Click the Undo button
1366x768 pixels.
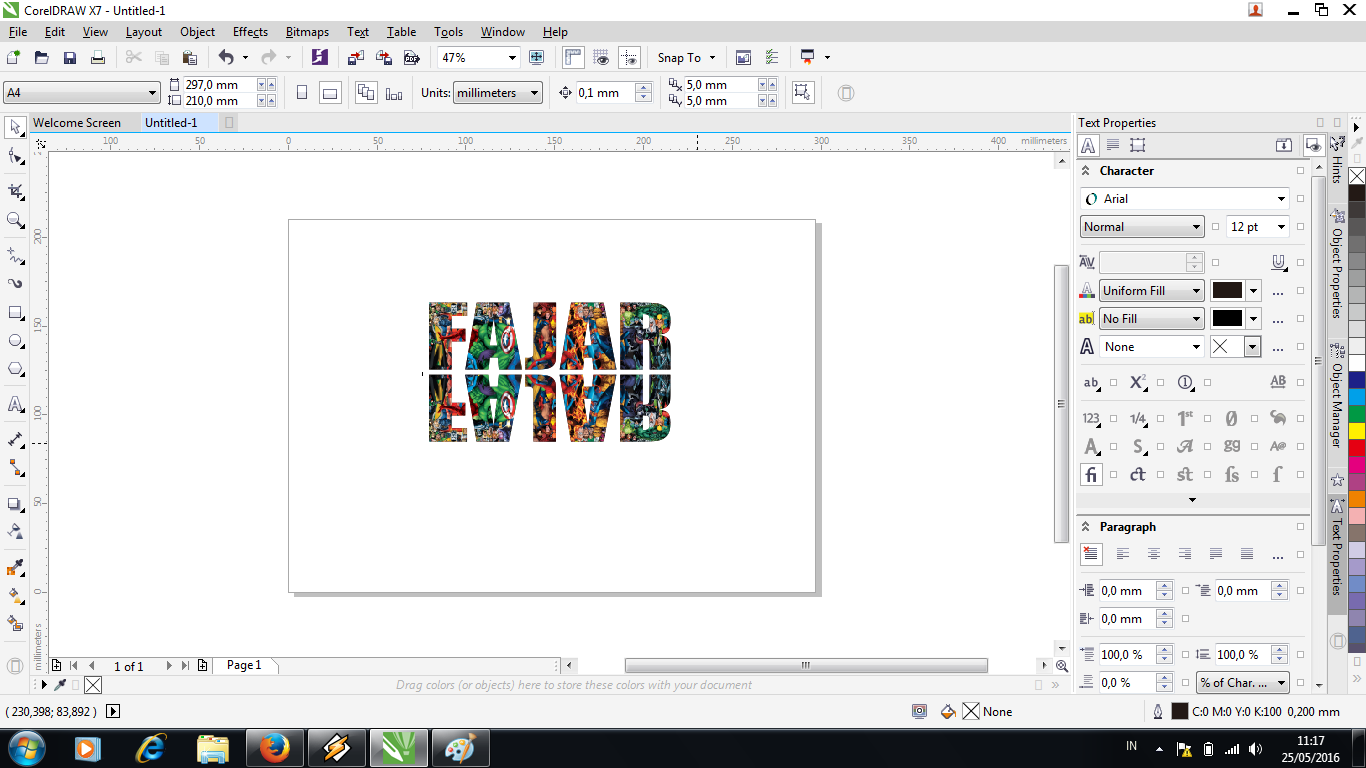(x=229, y=57)
